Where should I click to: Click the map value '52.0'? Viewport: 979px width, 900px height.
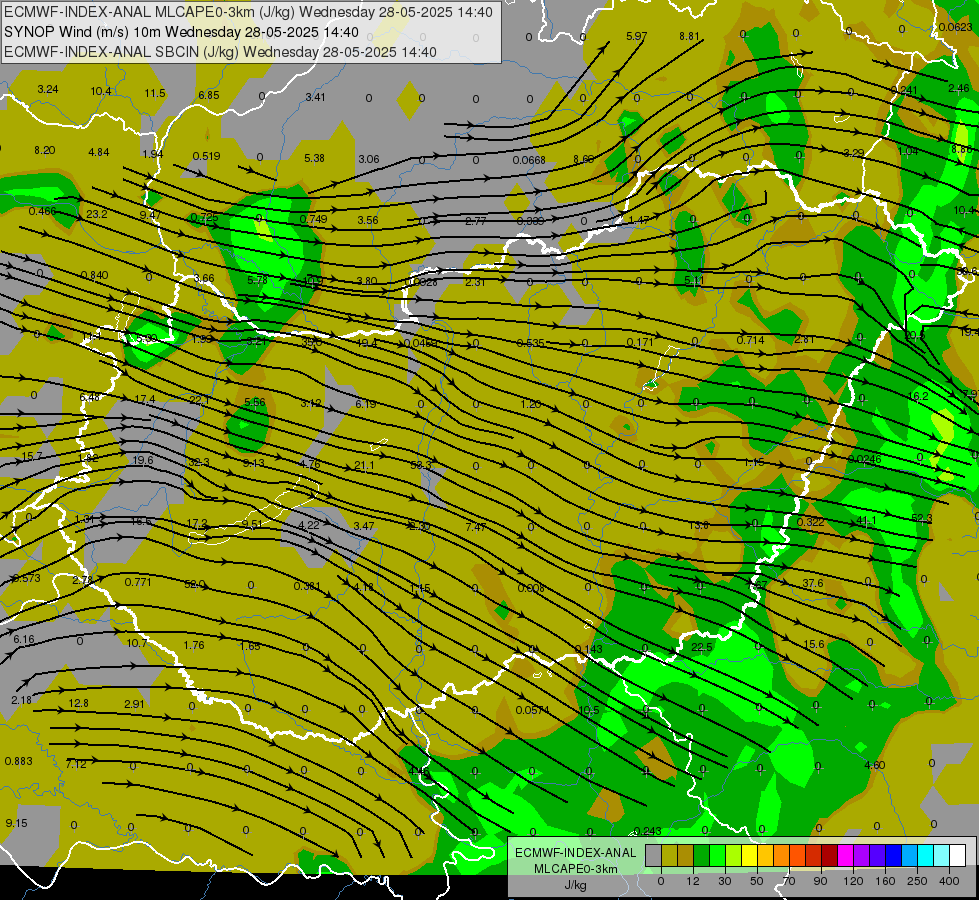[x=195, y=584]
